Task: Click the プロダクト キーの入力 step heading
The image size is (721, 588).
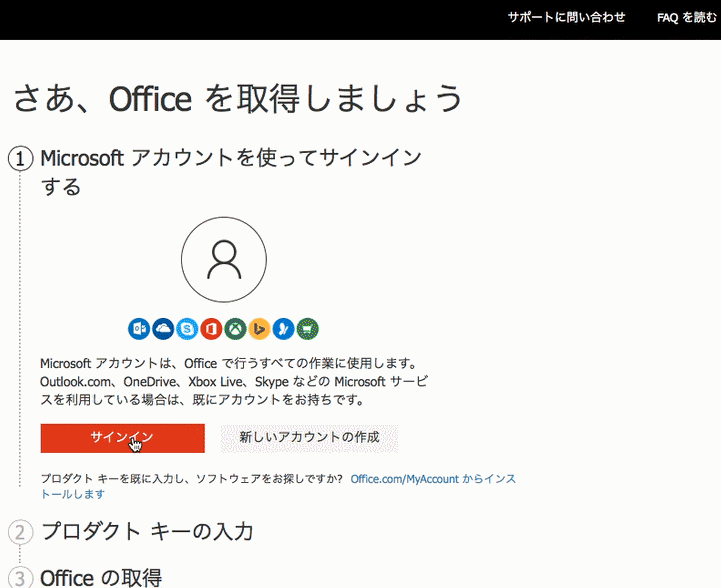Action: (147, 531)
